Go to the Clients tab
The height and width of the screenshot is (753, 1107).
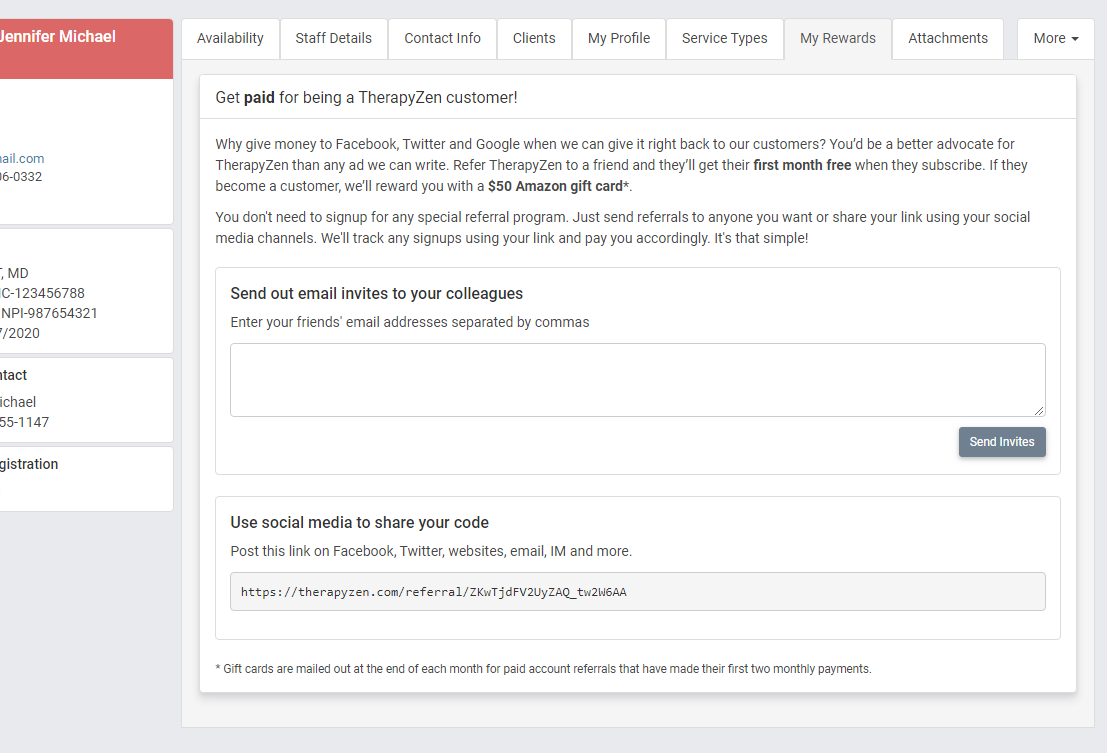coord(534,38)
